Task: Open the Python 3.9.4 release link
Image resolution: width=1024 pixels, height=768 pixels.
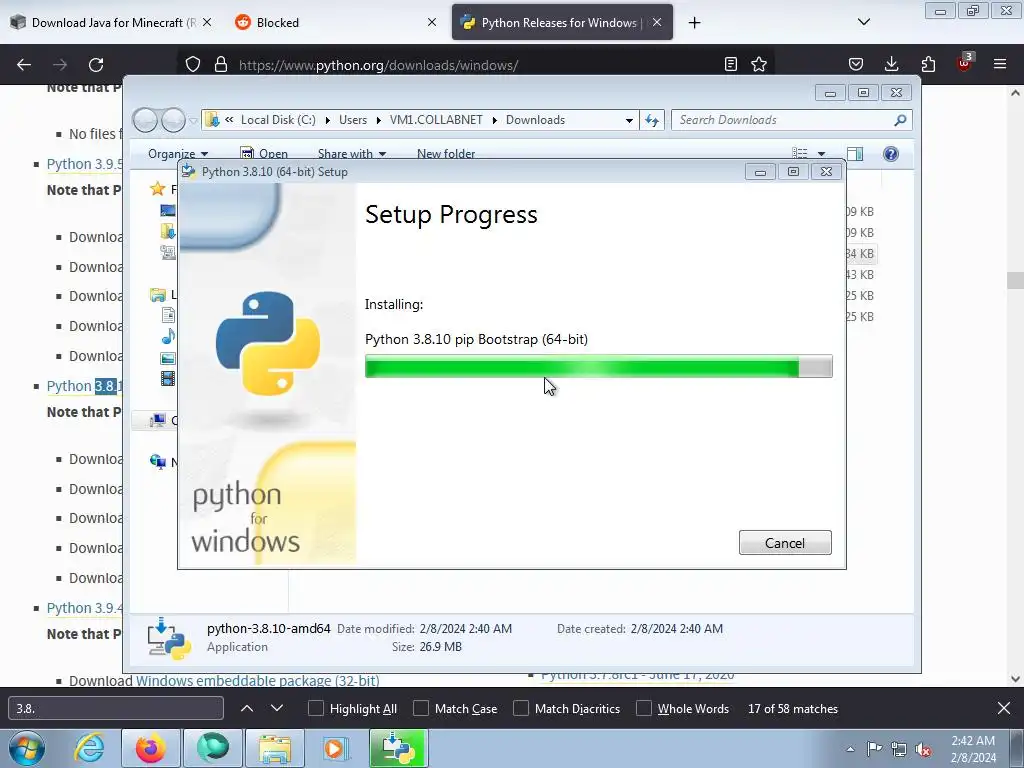Action: [84, 608]
